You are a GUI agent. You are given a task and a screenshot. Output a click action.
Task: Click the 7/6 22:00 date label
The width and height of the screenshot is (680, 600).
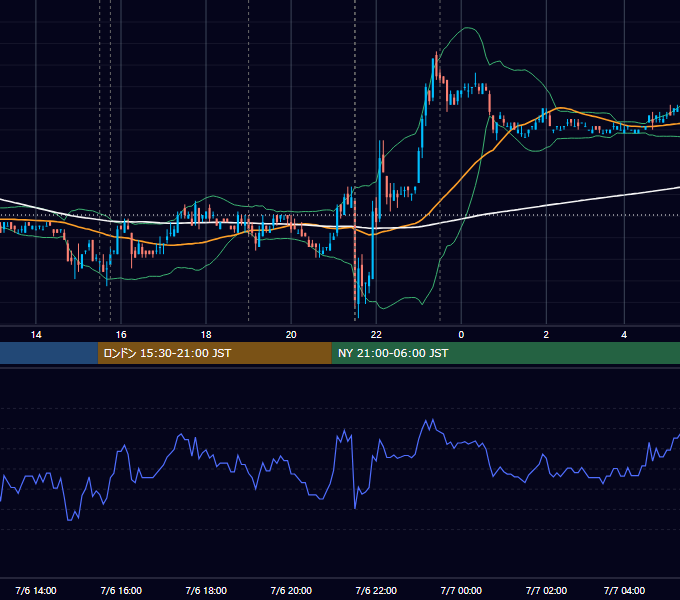click(x=376, y=590)
